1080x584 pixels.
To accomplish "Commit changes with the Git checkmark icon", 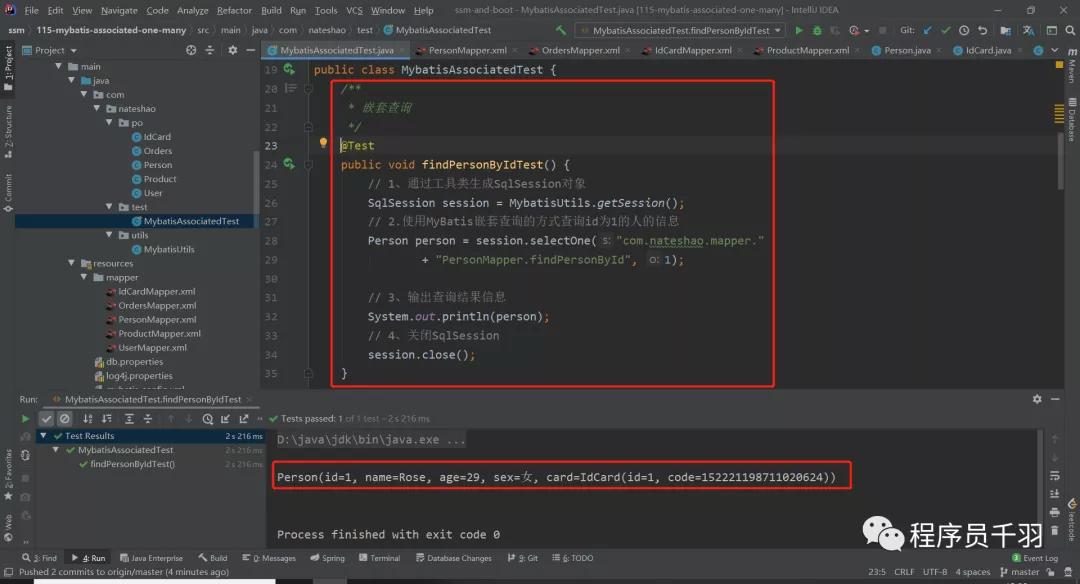I will click(946, 30).
